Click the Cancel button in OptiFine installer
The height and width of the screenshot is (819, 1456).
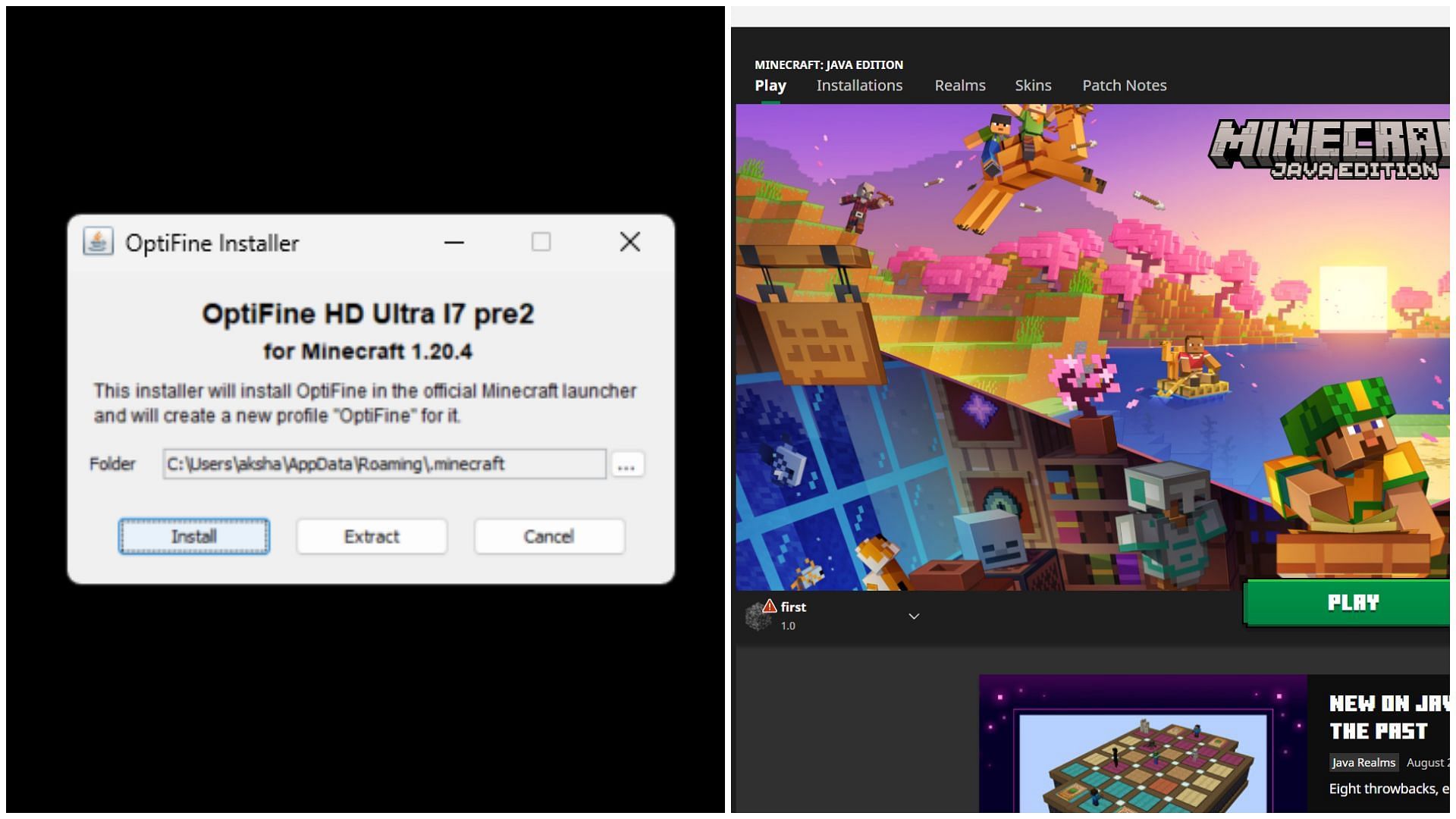coord(549,537)
